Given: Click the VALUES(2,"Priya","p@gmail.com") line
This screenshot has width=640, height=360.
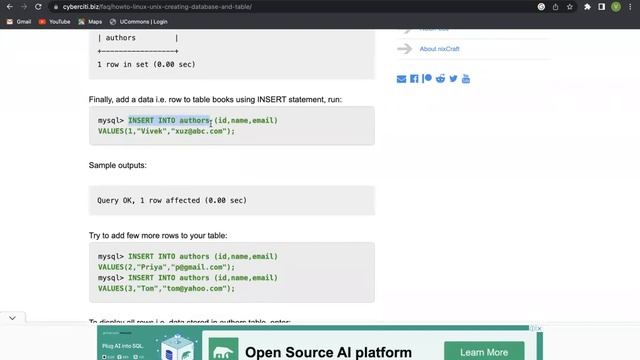Looking at the screenshot, I should click(167, 267).
